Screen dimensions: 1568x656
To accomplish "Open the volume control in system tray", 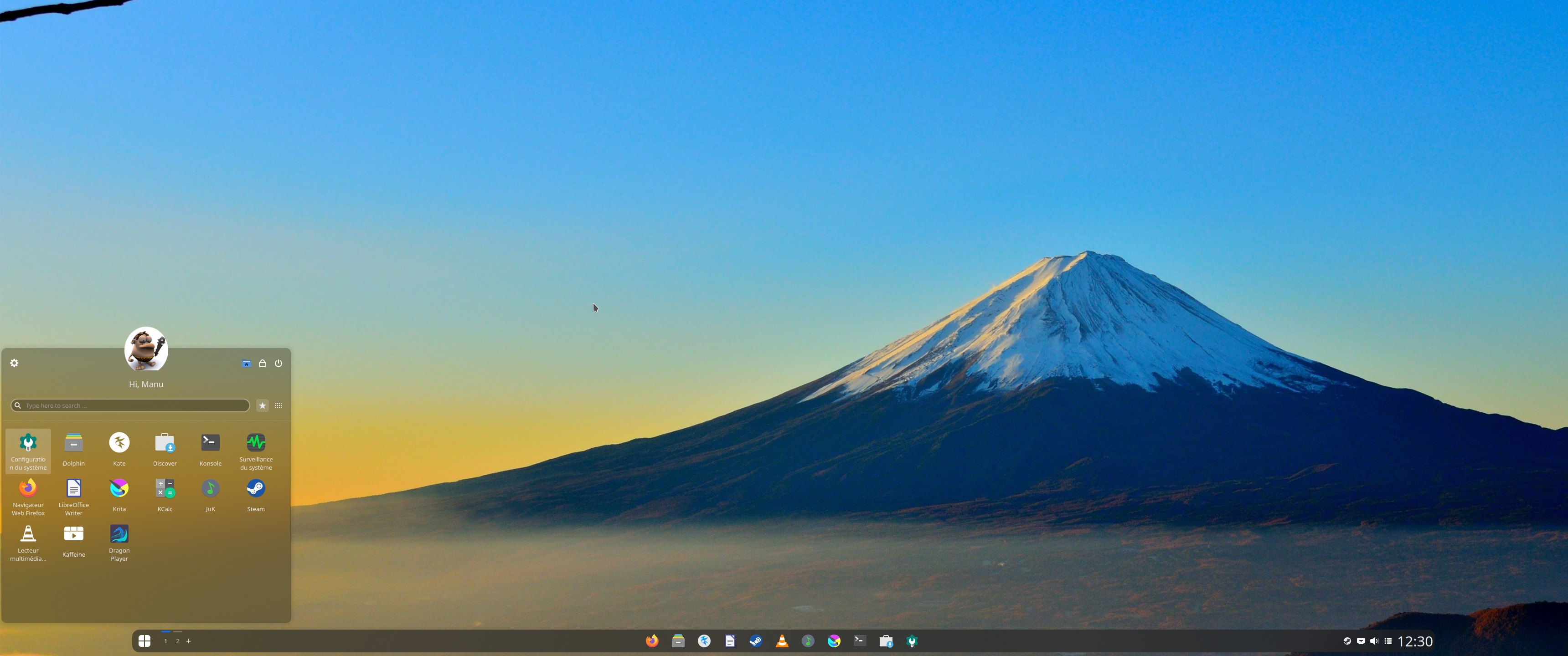I will pos(1374,641).
